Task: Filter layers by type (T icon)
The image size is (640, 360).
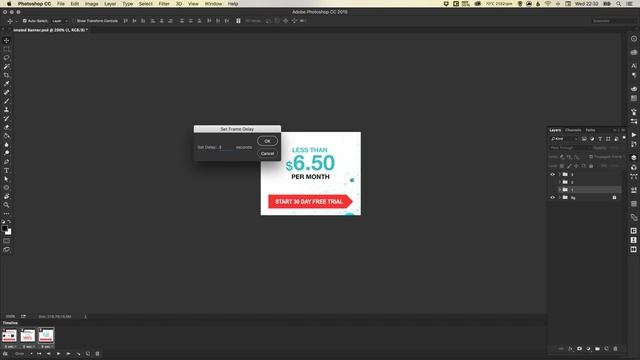Action: coord(600,139)
